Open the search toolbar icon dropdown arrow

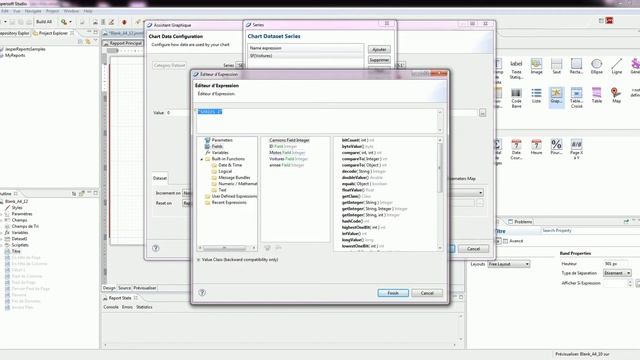pyautogui.click(x=71, y=22)
